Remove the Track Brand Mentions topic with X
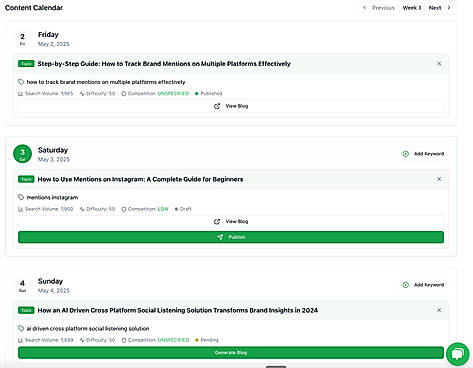 tap(439, 63)
